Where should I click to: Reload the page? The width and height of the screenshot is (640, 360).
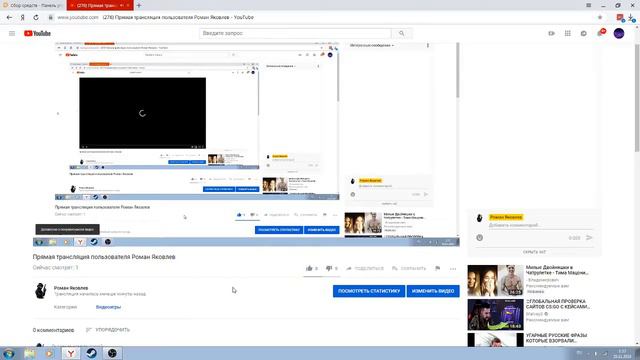tap(36, 18)
